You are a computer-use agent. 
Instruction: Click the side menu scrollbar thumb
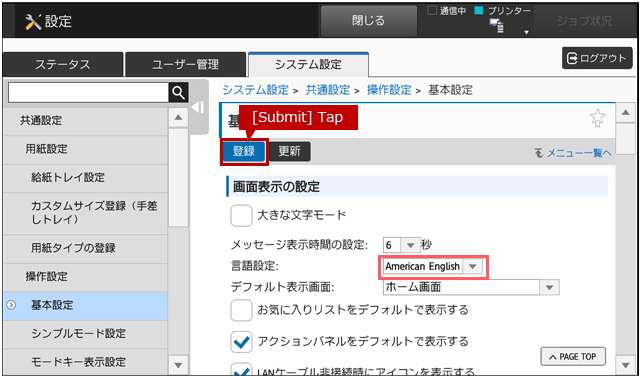(178, 178)
